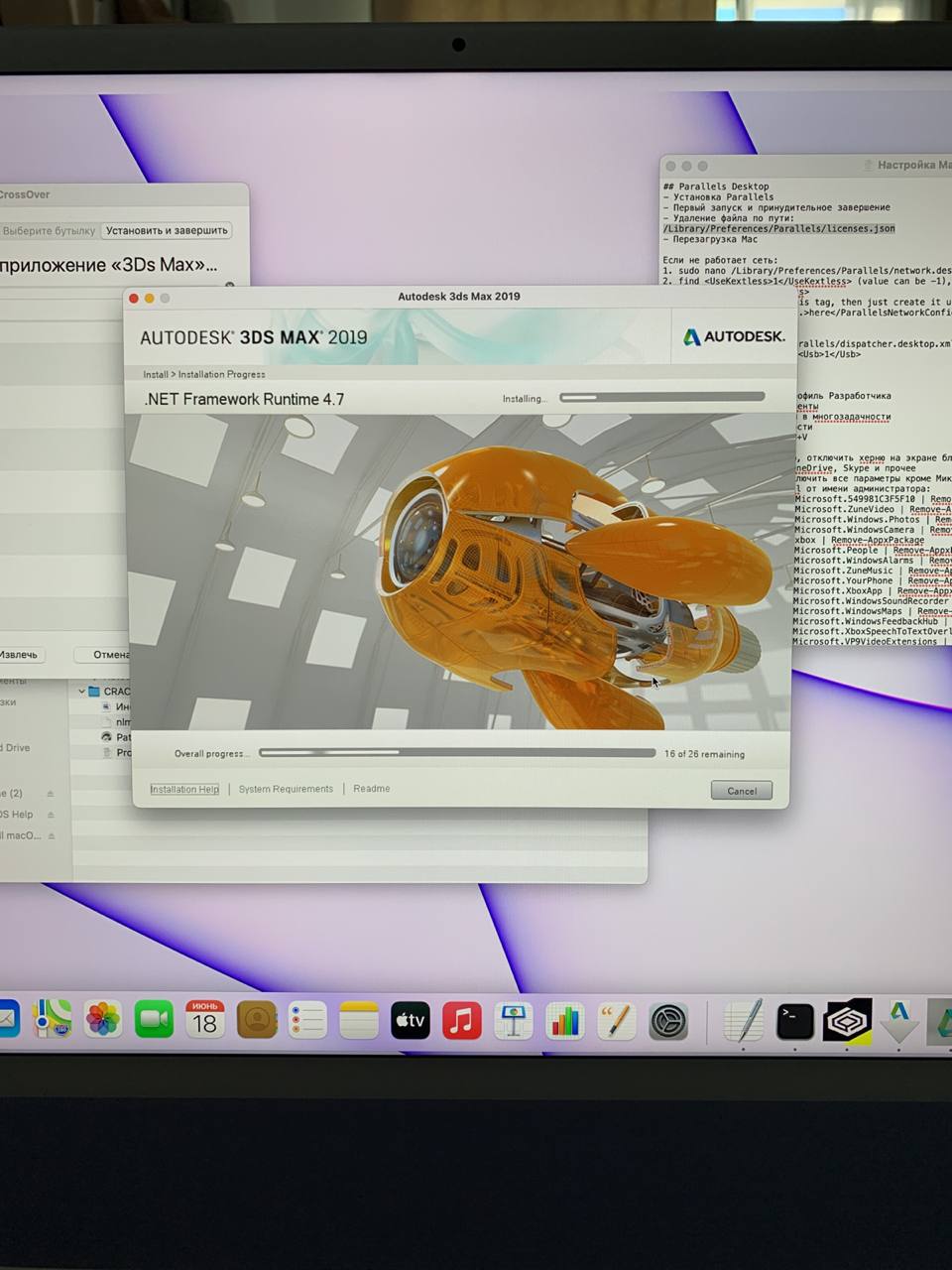The width and height of the screenshot is (952, 1270).
Task: Select the 'nlm' file row in Finder
Action: pyautogui.click(x=115, y=722)
